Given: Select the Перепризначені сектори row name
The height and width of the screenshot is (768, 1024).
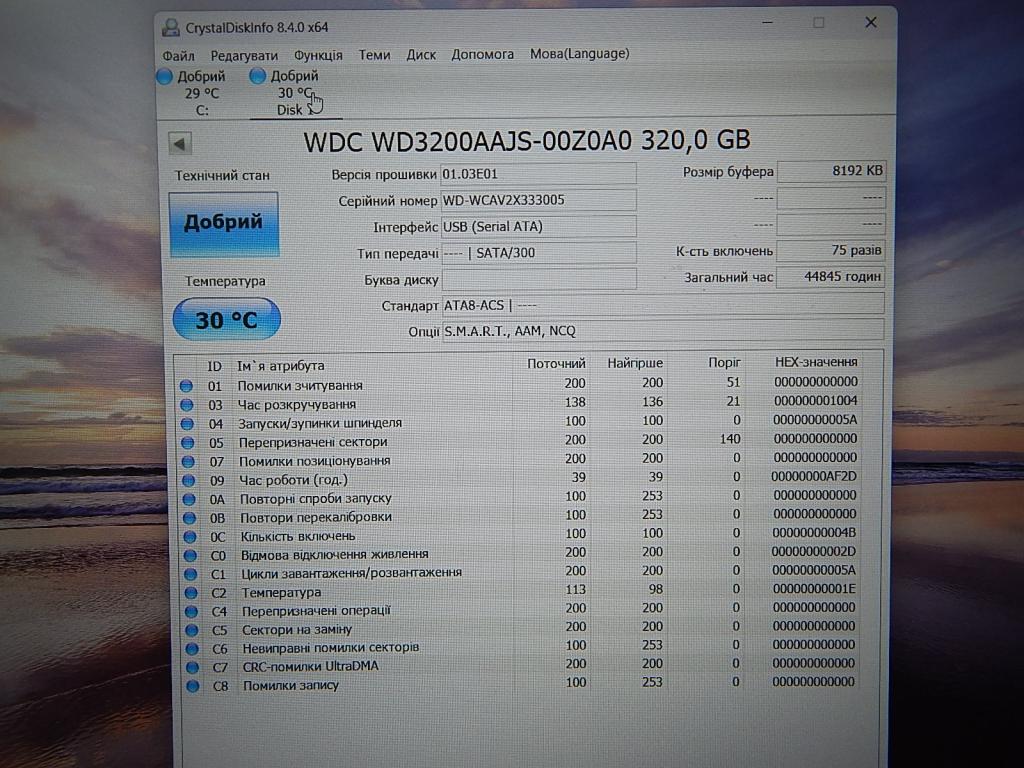Looking at the screenshot, I should 313,442.
